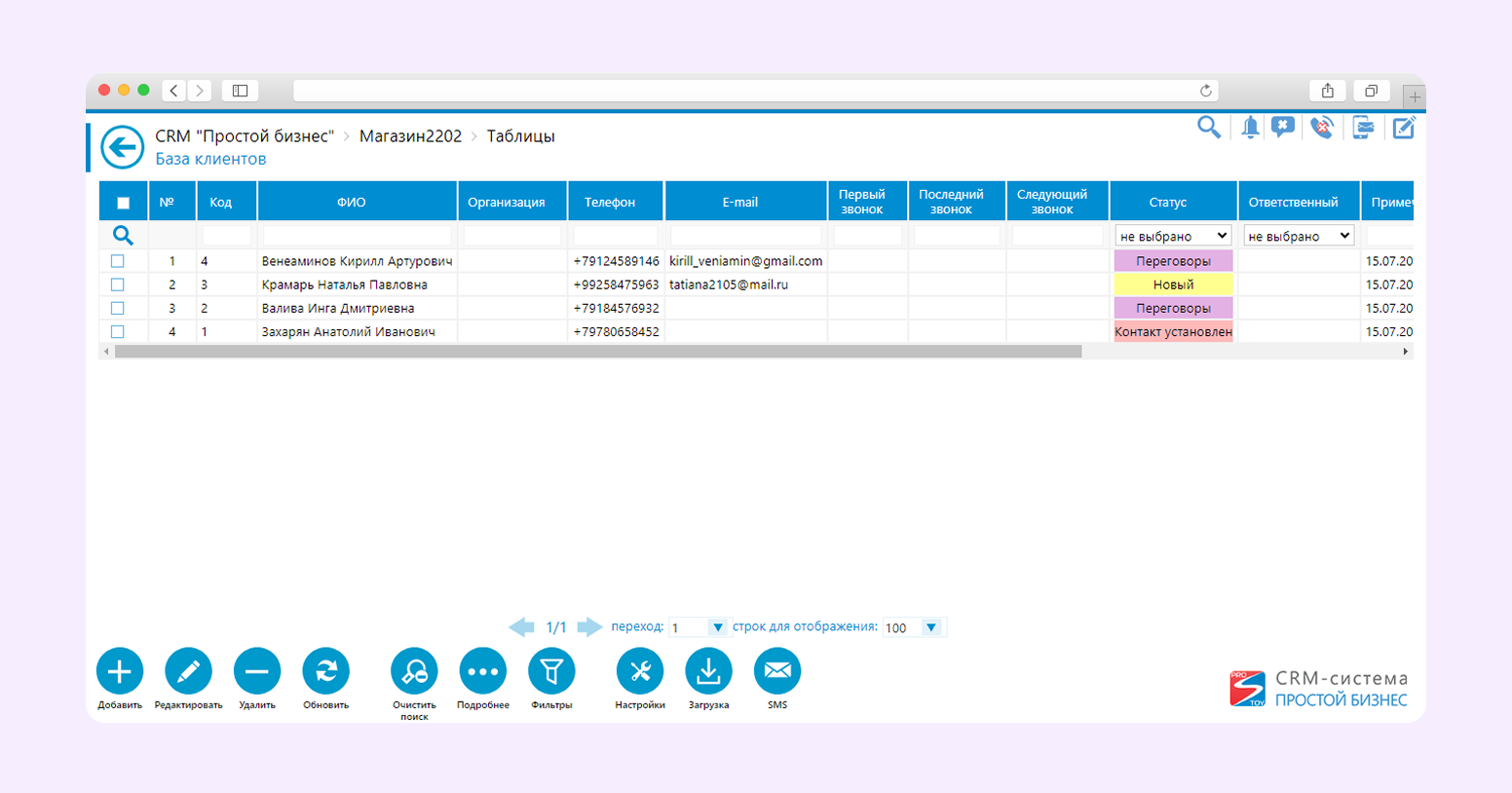Select the row checkbox for Крамарь Наталья Павловна
The image size is (1512, 793).
118,284
